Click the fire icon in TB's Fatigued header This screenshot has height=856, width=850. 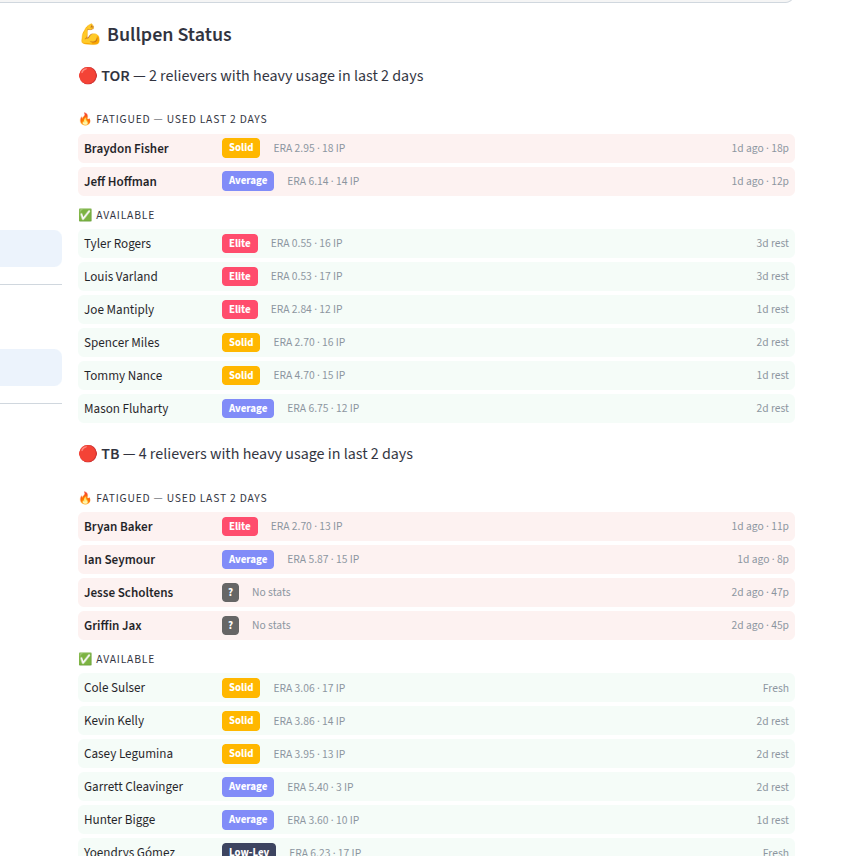tap(85, 498)
